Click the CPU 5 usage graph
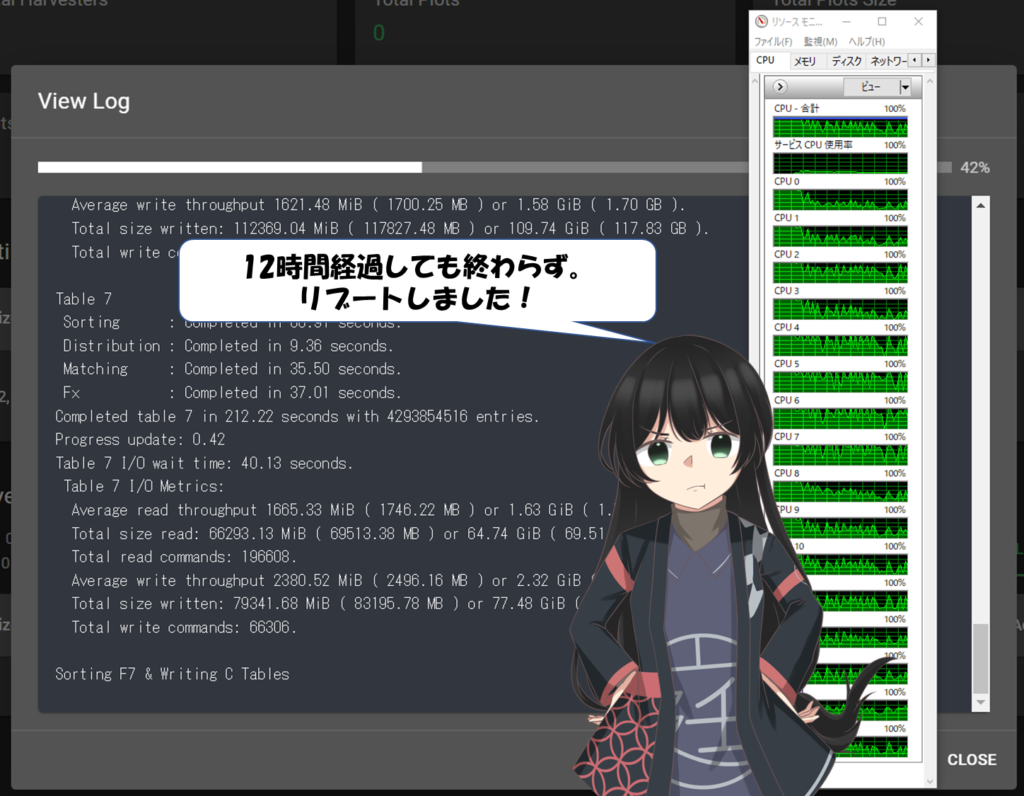 click(x=840, y=382)
